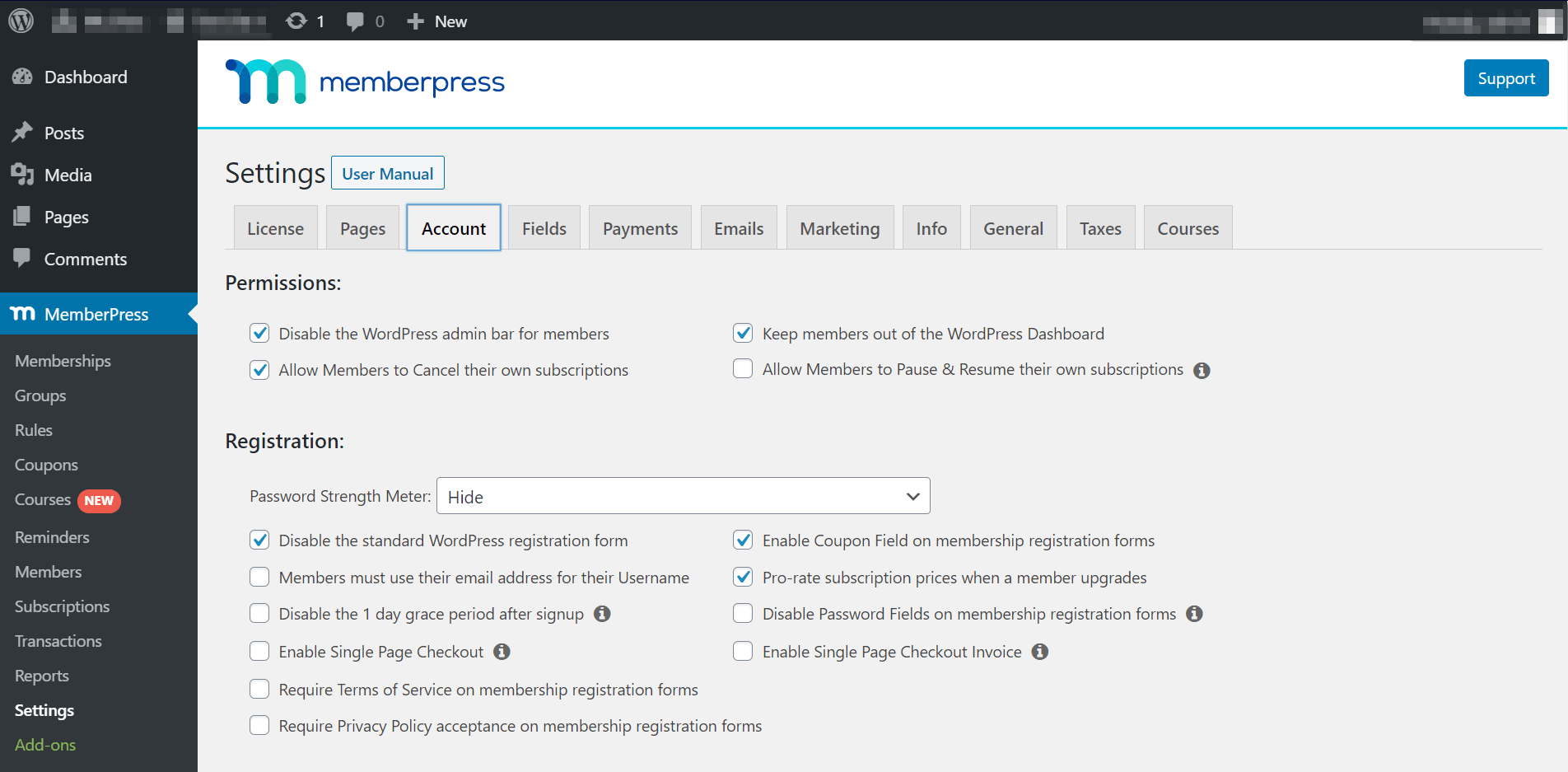Open the Courses settings tab
This screenshot has height=772, width=1568.
tap(1188, 228)
